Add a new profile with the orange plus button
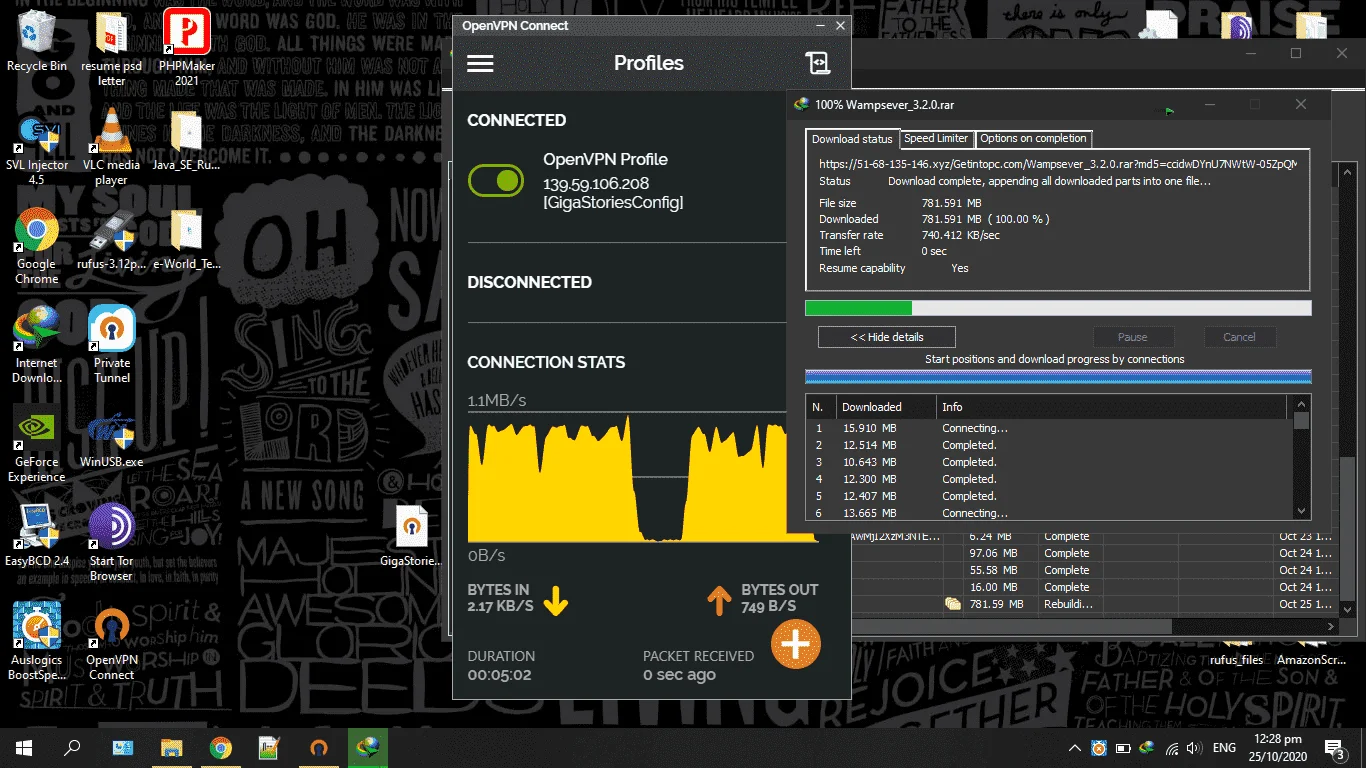This screenshot has width=1366, height=768. [795, 644]
